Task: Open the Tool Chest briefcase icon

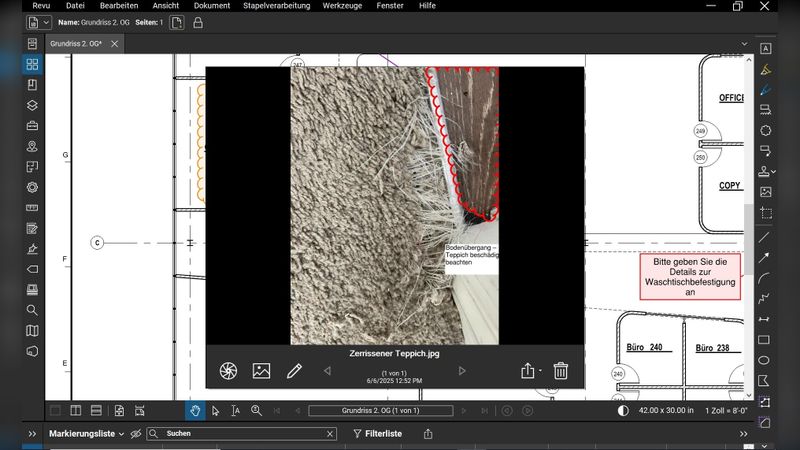Action: point(32,126)
